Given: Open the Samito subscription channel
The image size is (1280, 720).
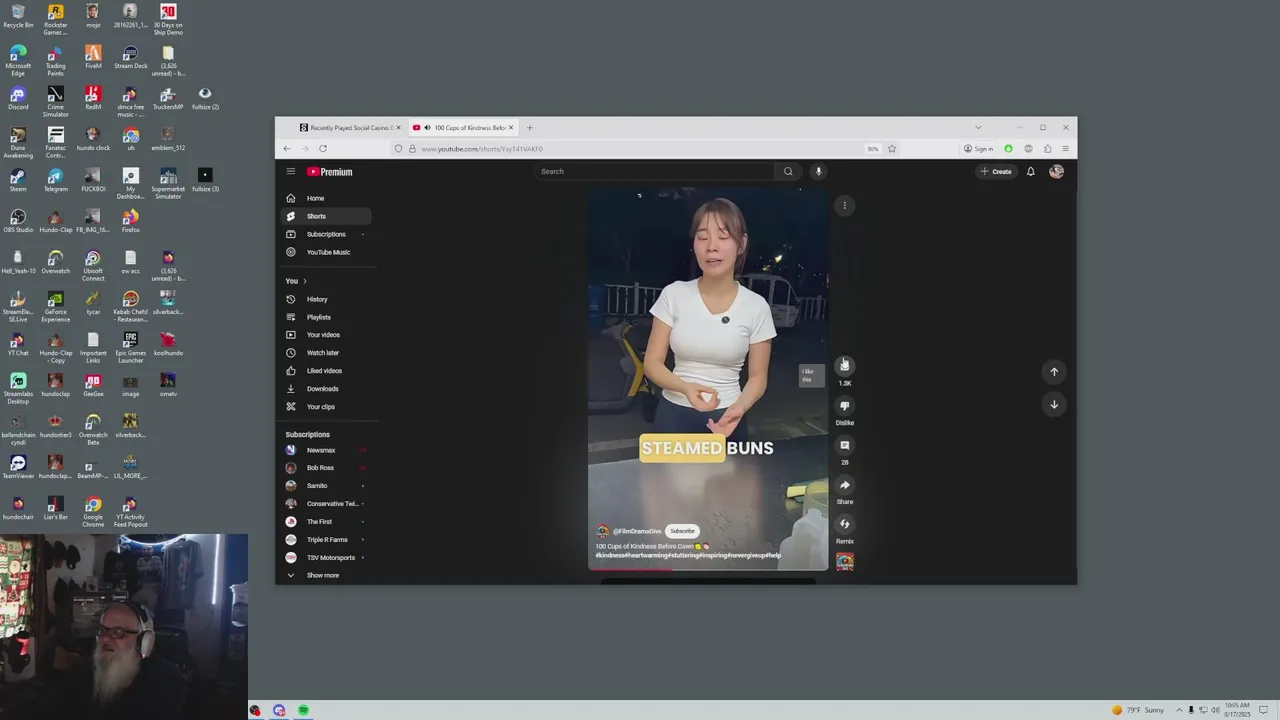Looking at the screenshot, I should [x=325, y=486].
